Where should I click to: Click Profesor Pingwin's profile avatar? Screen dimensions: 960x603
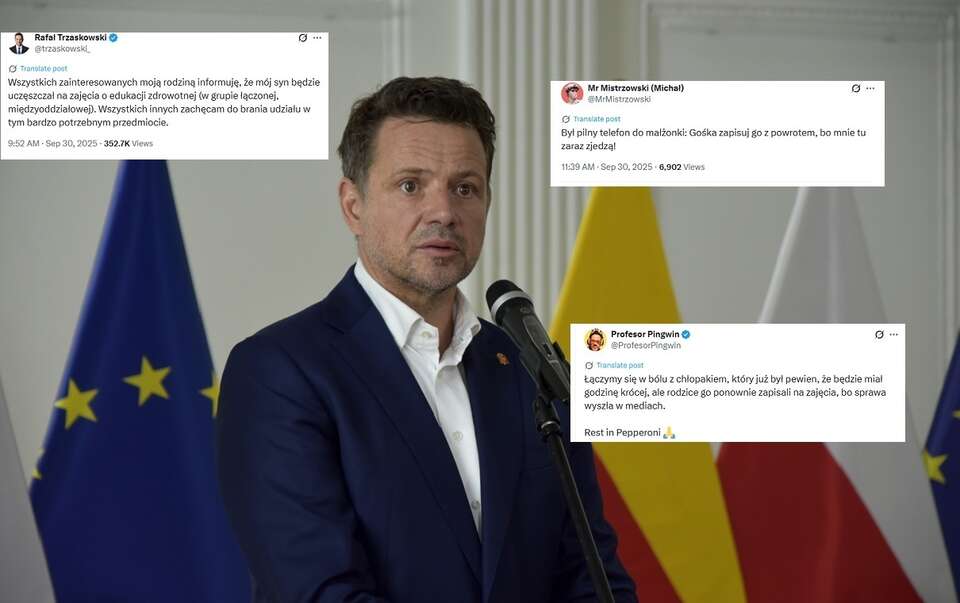tap(595, 340)
